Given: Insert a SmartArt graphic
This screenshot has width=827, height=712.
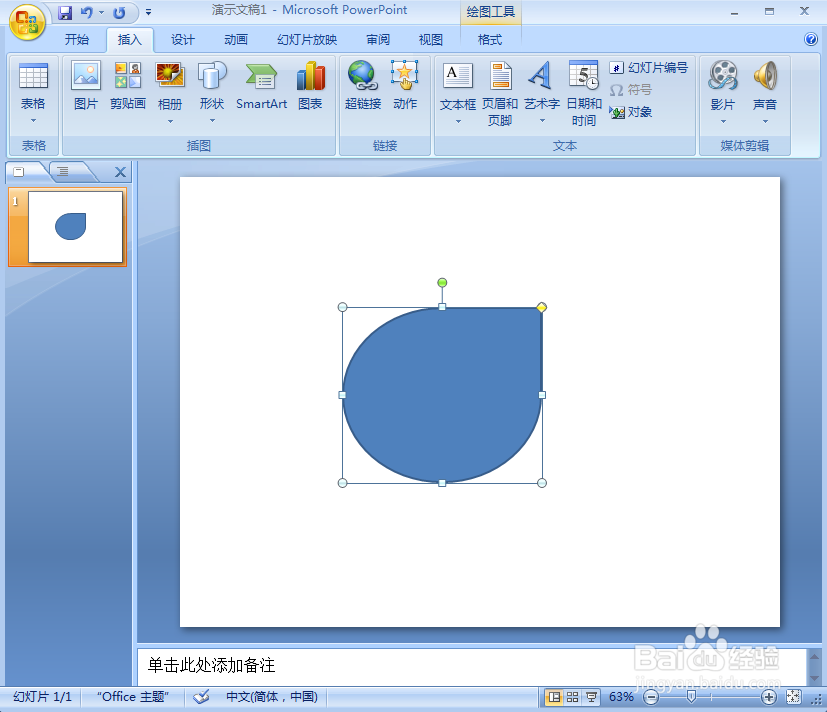Looking at the screenshot, I should click(x=262, y=86).
